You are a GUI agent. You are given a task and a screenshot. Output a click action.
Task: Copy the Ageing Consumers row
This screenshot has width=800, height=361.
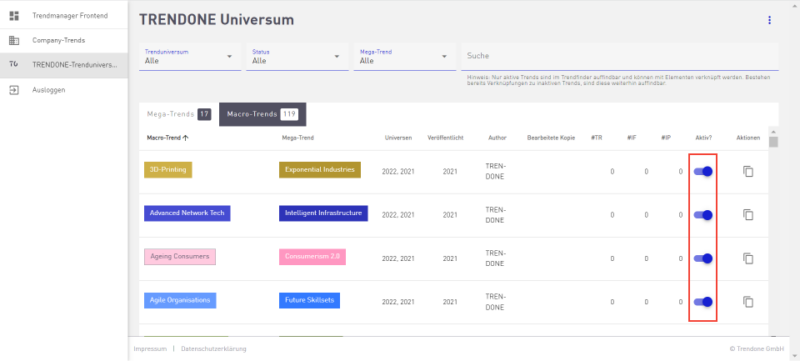[748, 259]
